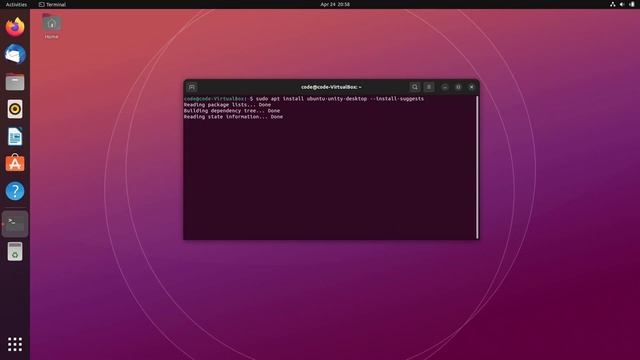The image size is (640, 360).
Task: Open Rhythmbox music player
Action: [15, 109]
